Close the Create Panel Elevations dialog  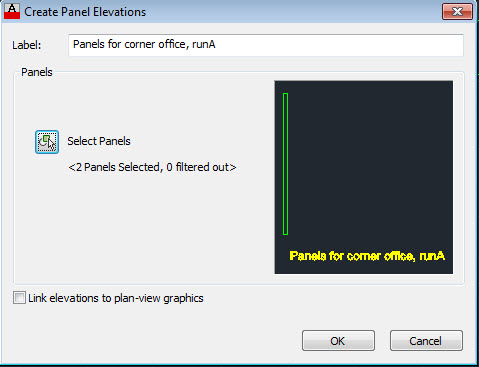point(457,12)
